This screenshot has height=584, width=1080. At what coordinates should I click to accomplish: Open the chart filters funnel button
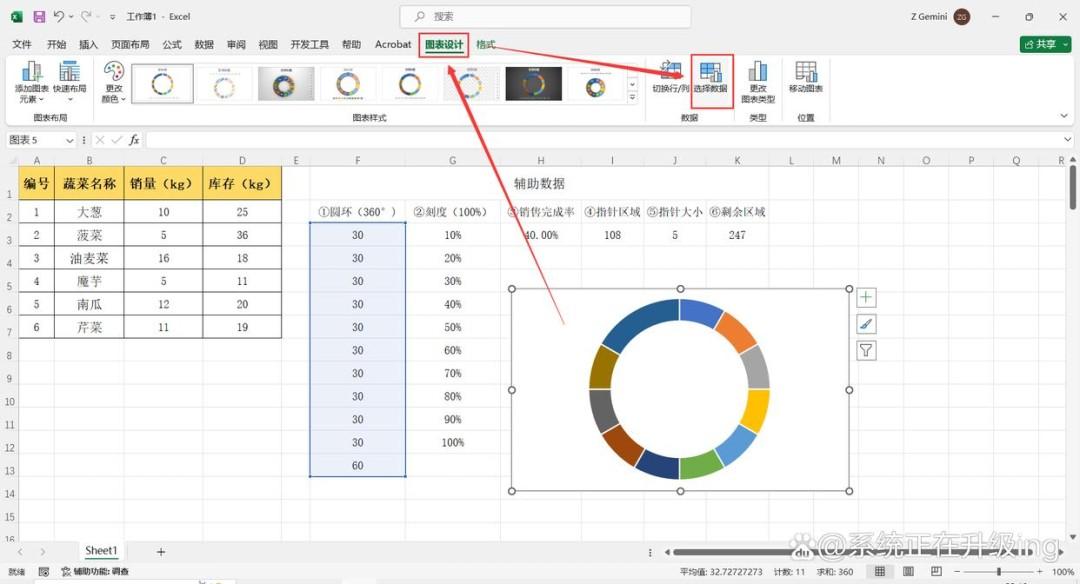tap(866, 351)
